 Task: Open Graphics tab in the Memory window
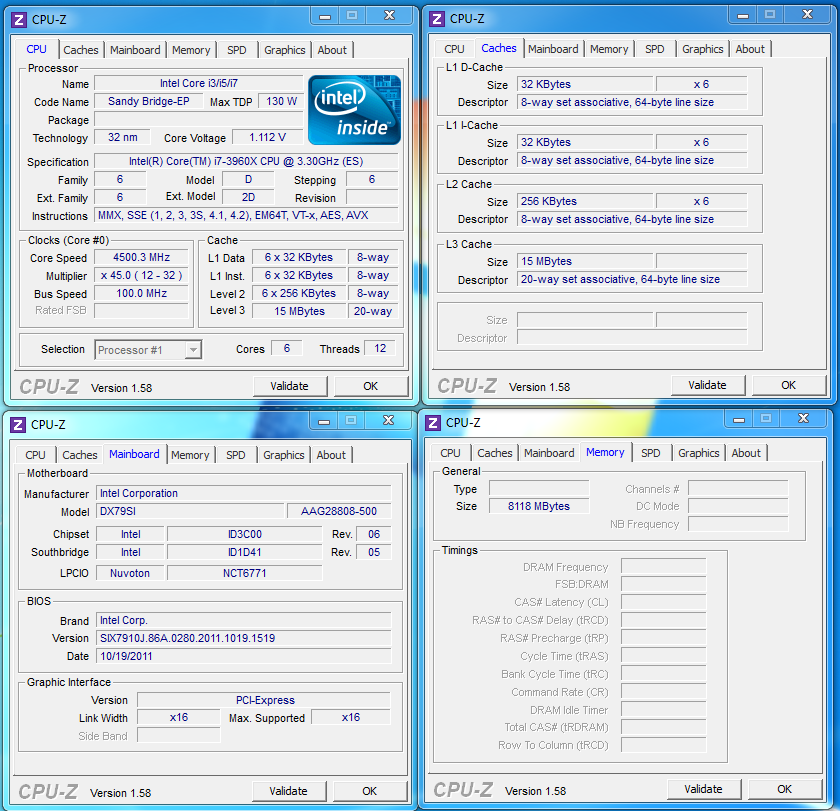699,453
